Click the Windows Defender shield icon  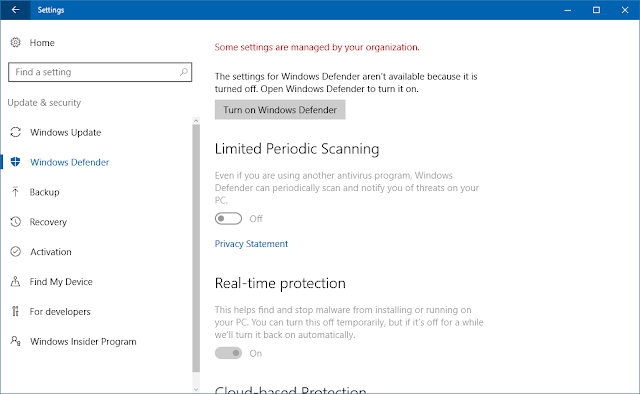click(x=16, y=162)
